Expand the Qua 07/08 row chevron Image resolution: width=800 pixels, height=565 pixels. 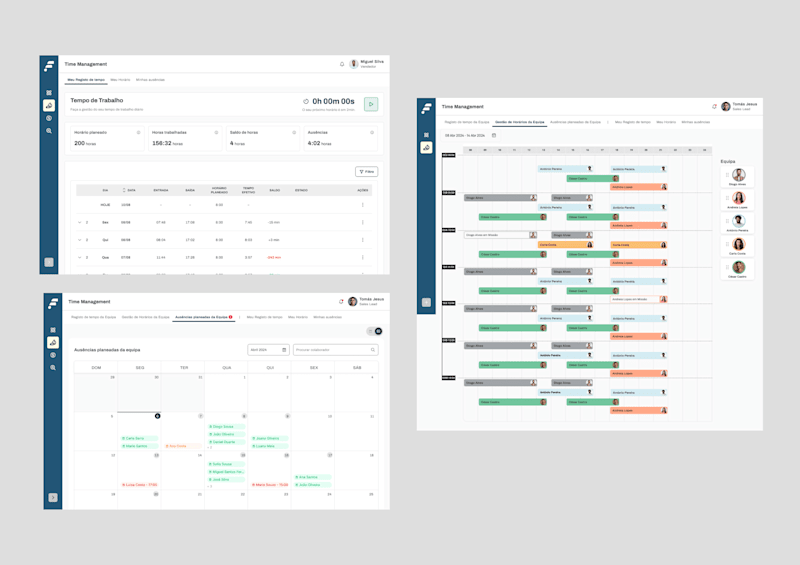point(80,257)
